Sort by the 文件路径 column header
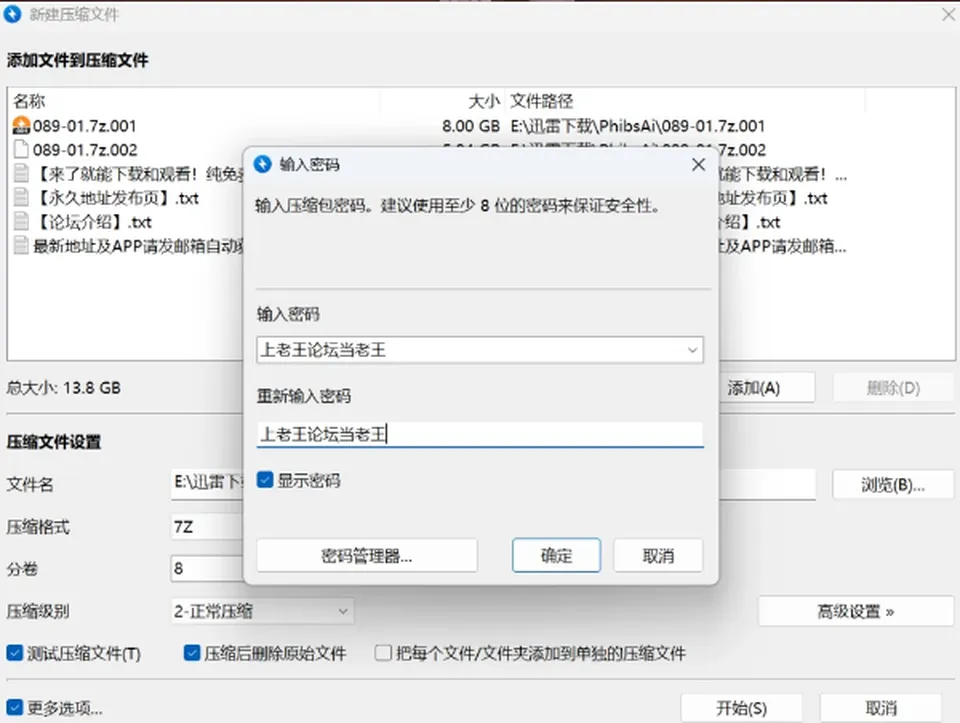This screenshot has height=723, width=960. point(542,101)
